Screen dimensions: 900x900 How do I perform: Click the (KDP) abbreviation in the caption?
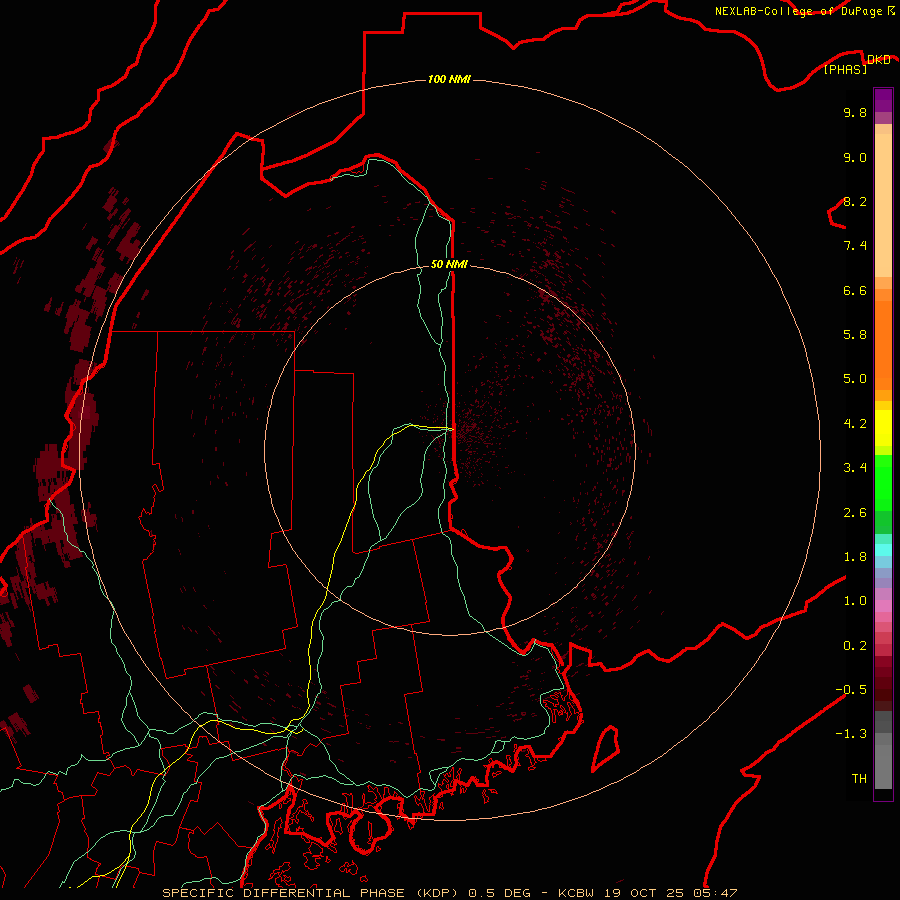437,893
